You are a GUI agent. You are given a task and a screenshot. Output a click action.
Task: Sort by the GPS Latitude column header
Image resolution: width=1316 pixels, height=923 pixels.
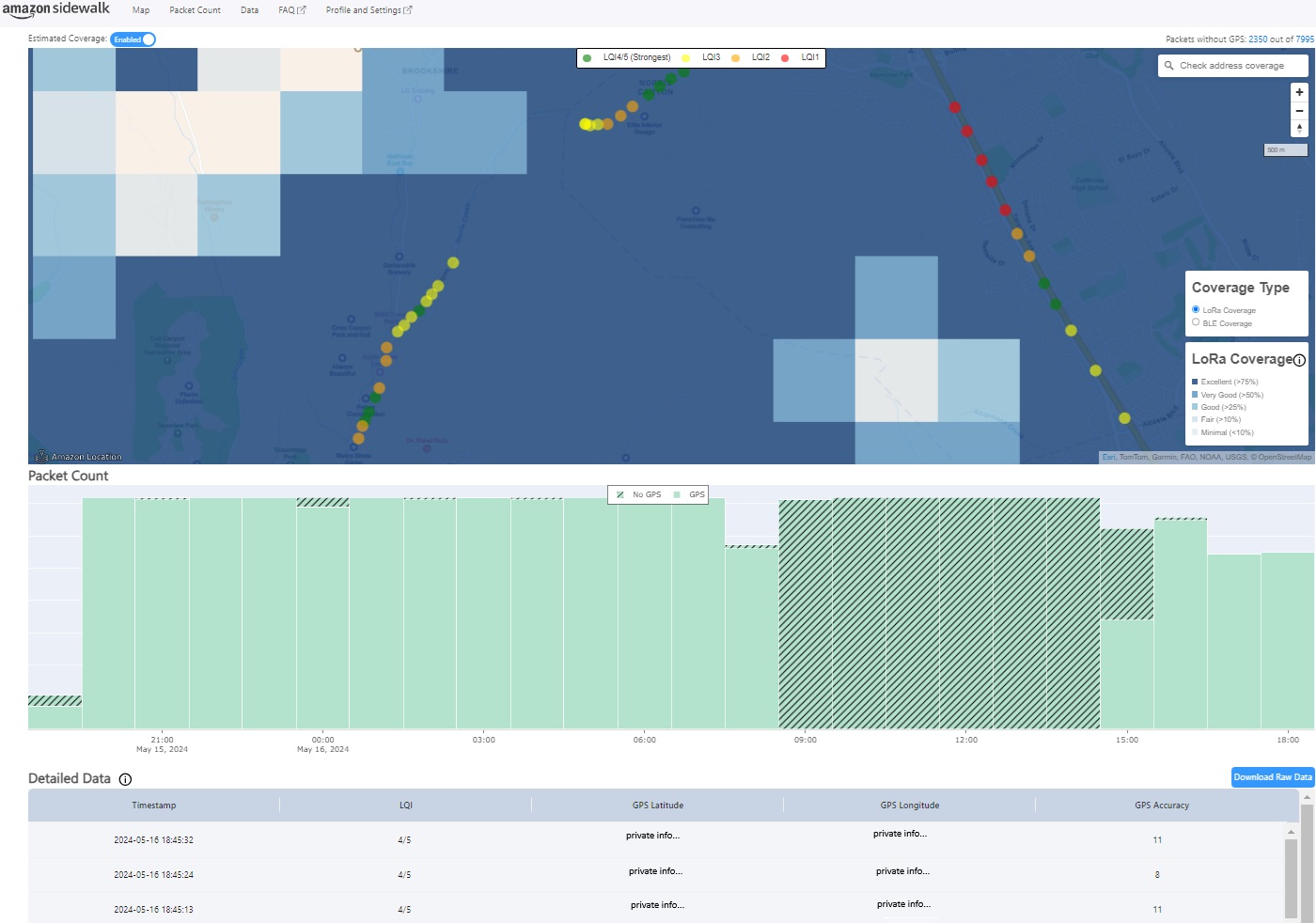click(x=658, y=806)
